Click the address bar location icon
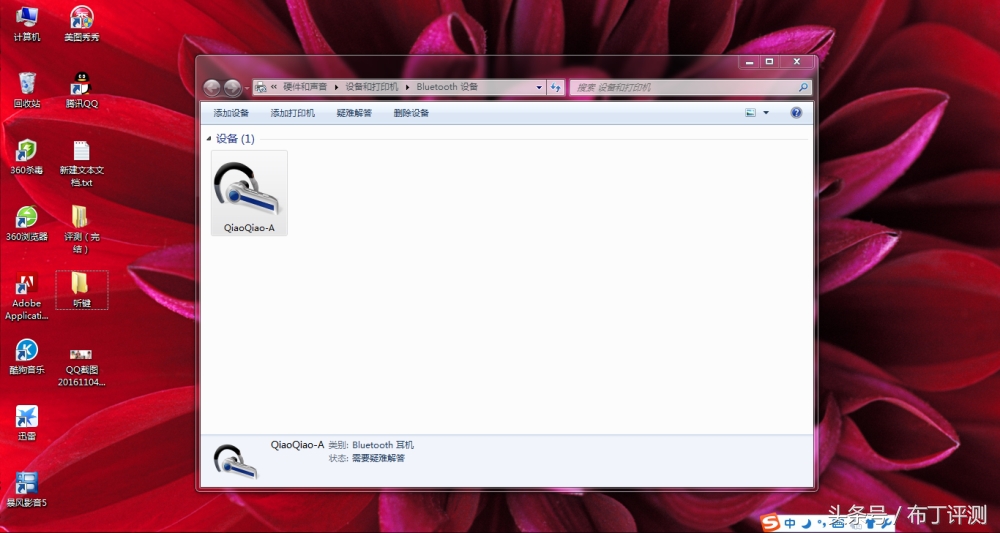1000x533 pixels. pos(260,87)
